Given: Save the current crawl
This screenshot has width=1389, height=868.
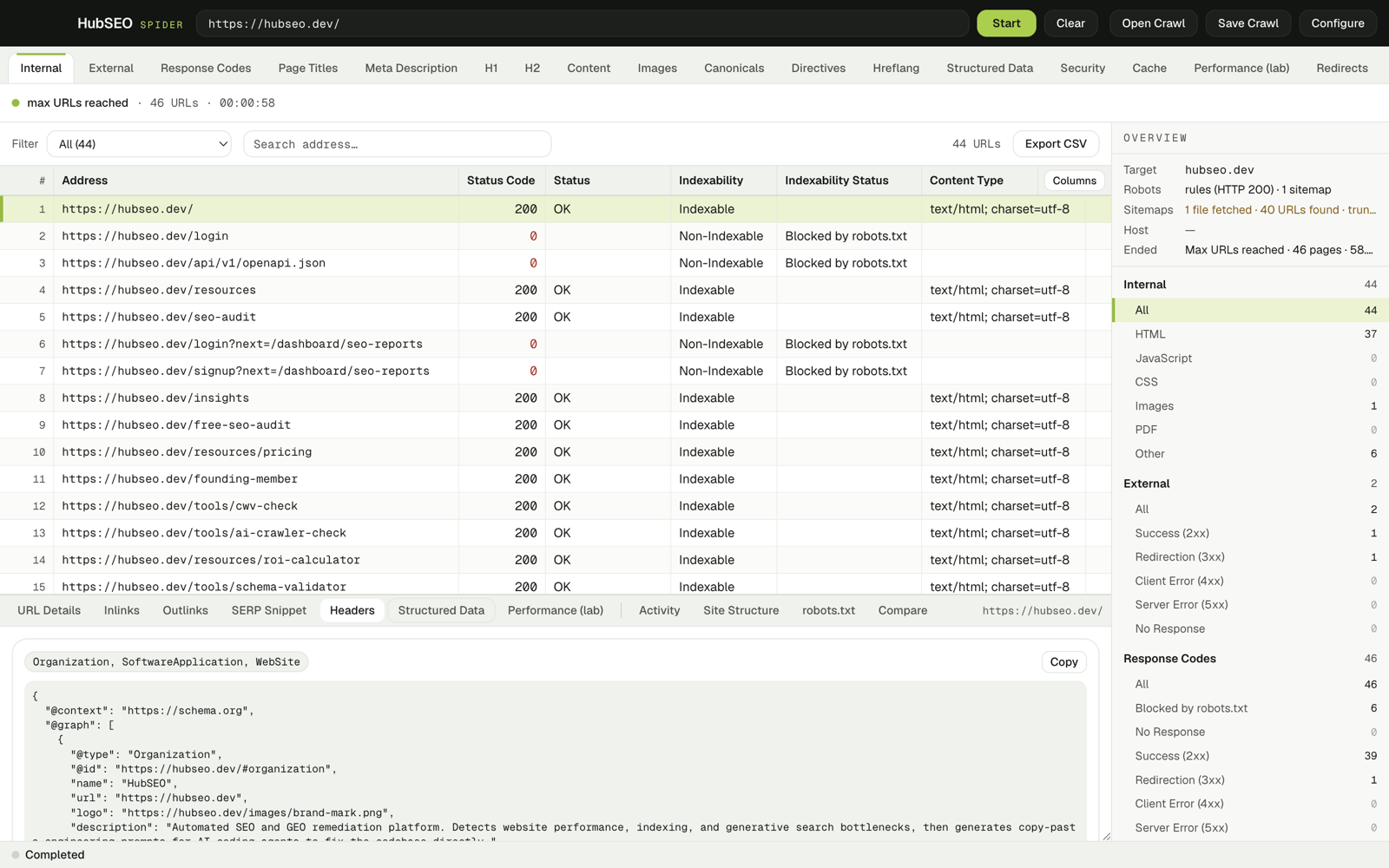Looking at the screenshot, I should [x=1247, y=23].
